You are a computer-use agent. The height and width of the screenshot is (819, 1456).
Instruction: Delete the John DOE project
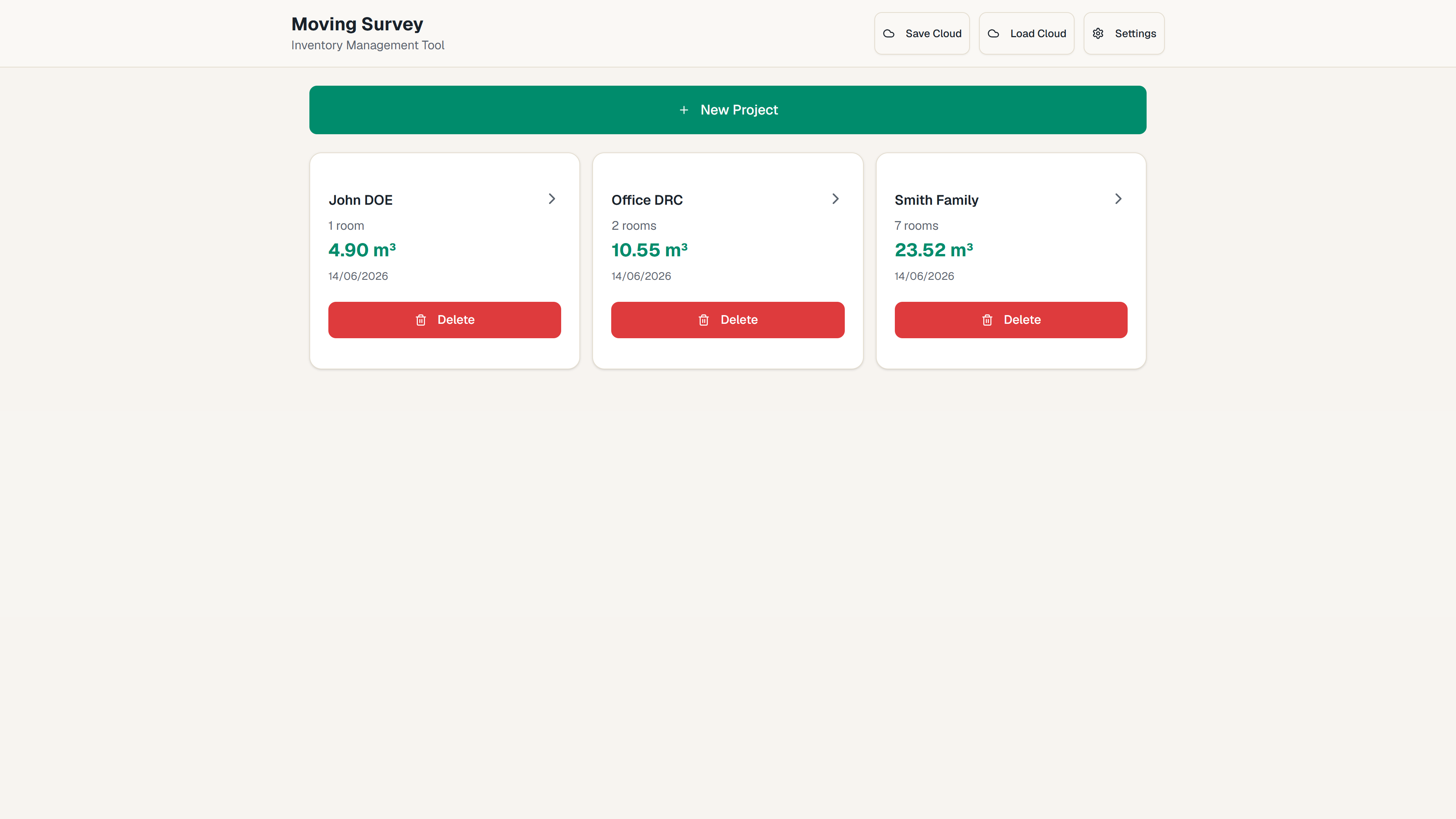pos(445,320)
